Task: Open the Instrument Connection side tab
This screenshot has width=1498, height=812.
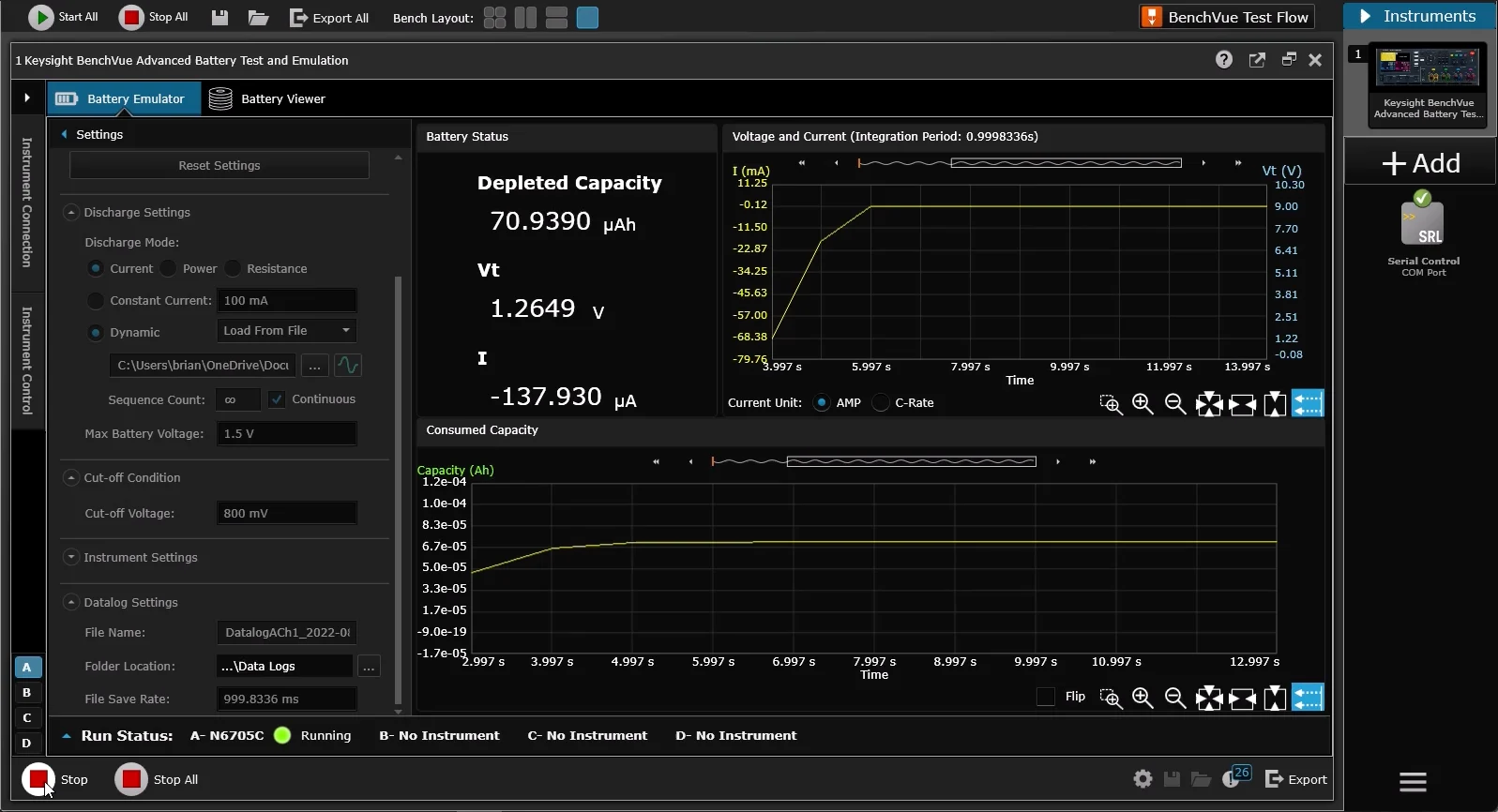Action: click(x=27, y=202)
